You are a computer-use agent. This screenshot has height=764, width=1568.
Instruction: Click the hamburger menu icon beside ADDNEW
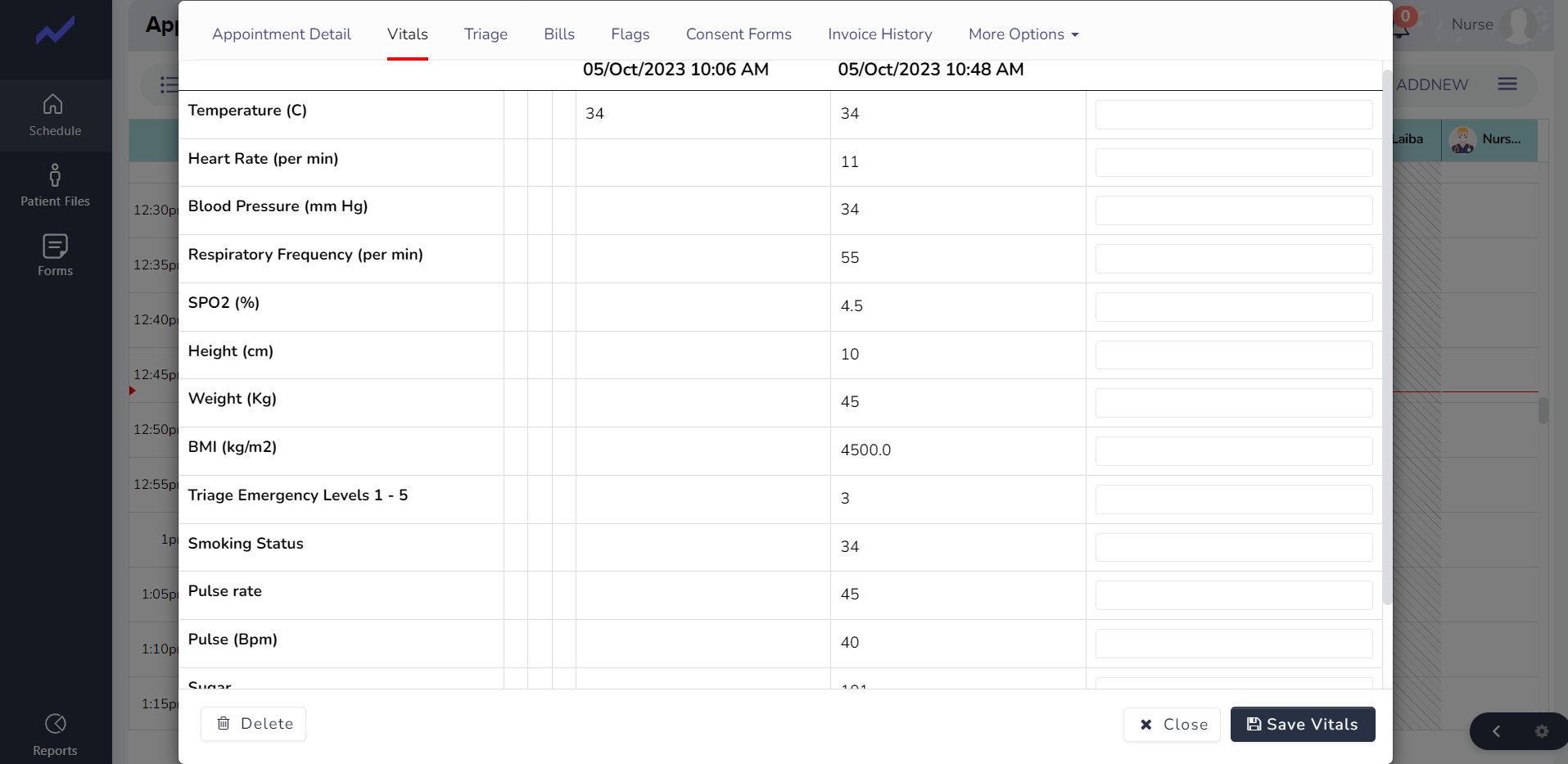click(x=1507, y=84)
